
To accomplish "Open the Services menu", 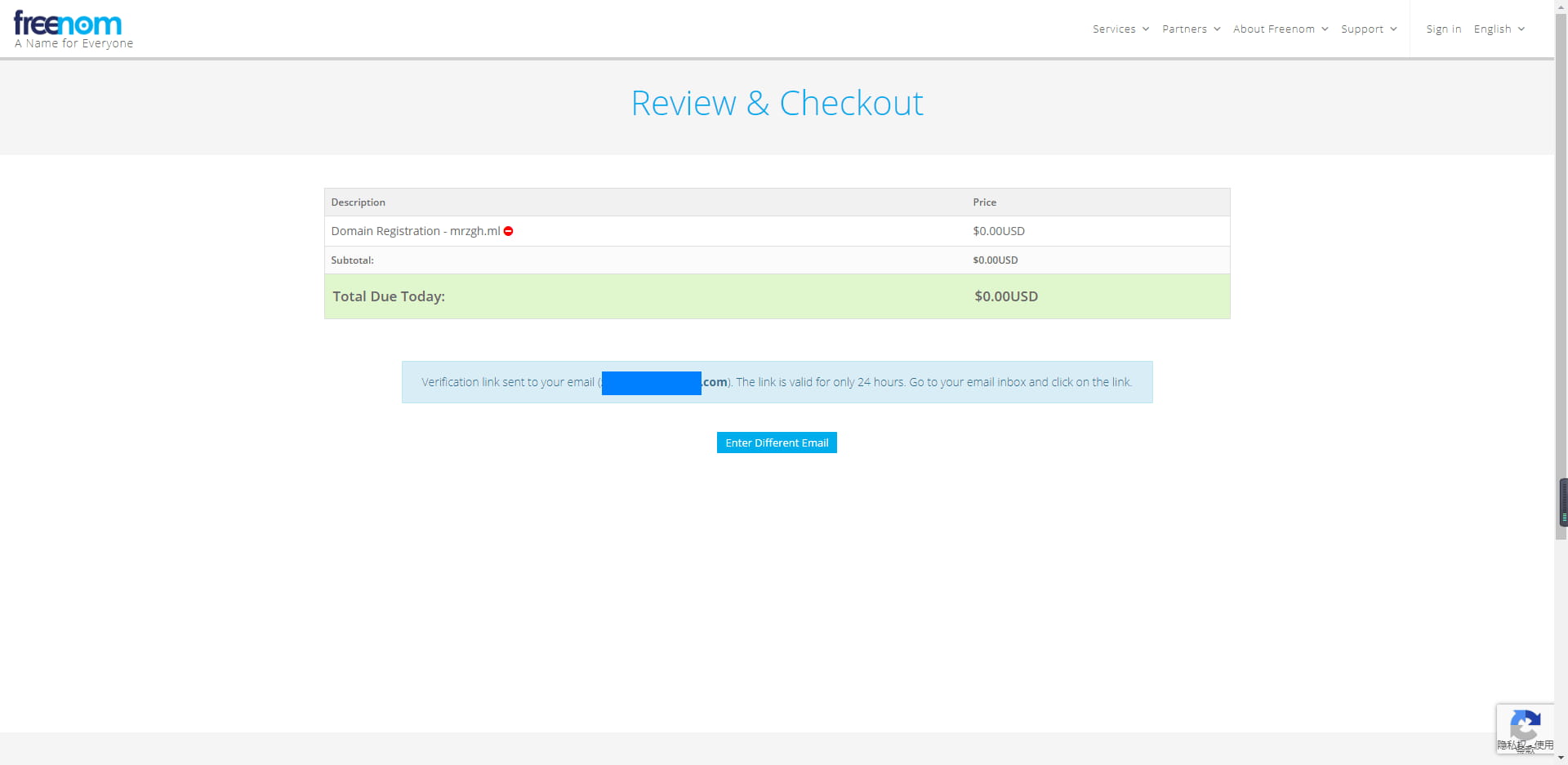I will tap(1114, 29).
